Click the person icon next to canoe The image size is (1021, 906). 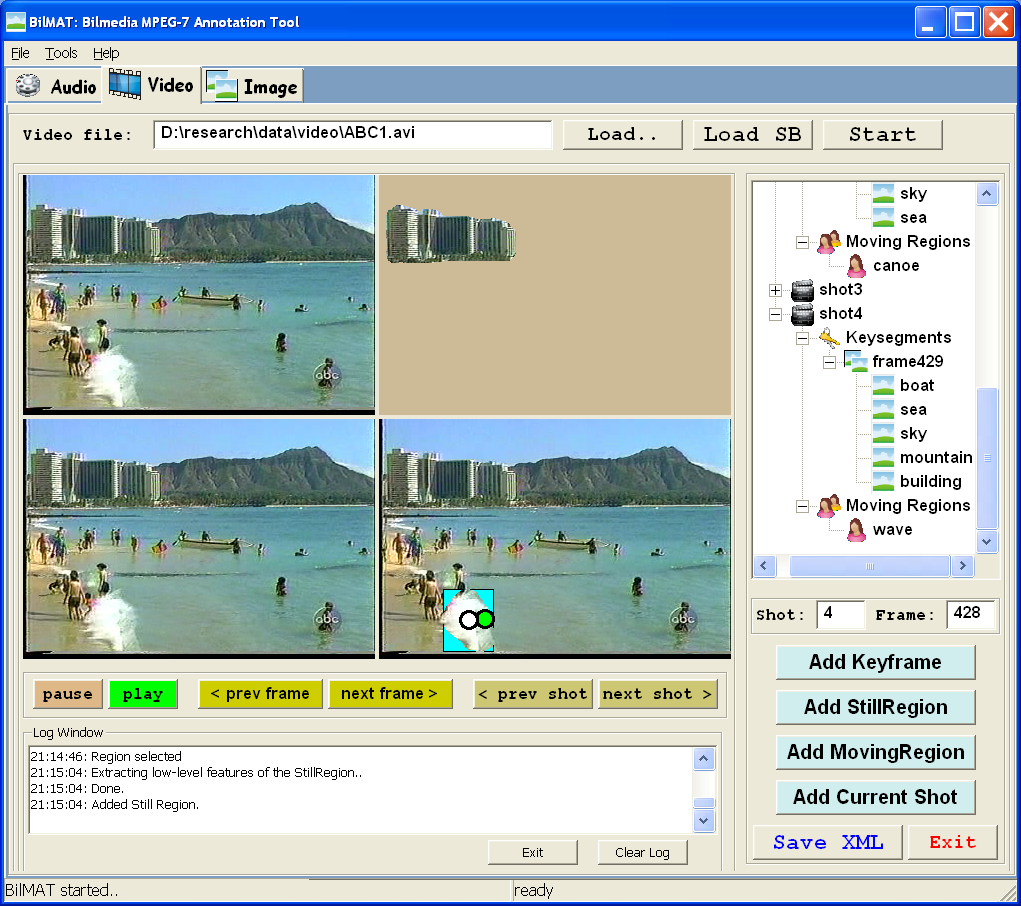click(856, 266)
